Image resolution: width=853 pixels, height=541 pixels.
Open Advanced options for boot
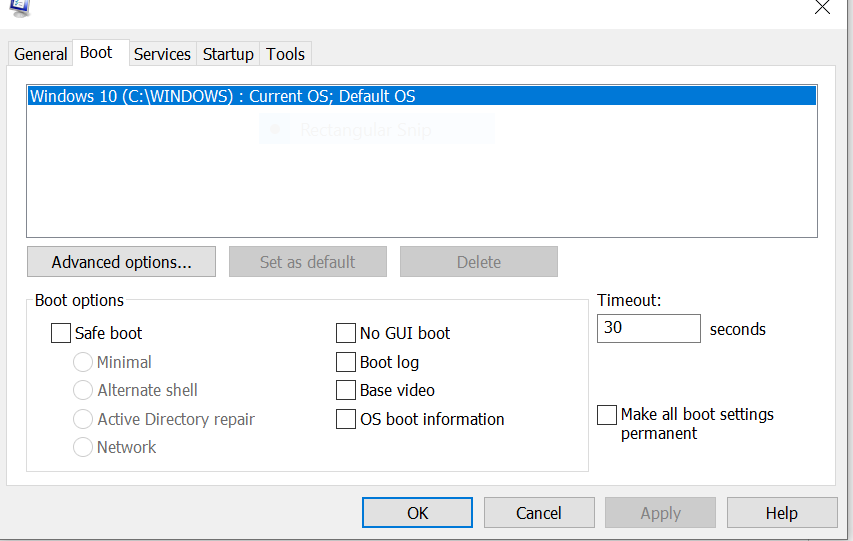click(121, 262)
